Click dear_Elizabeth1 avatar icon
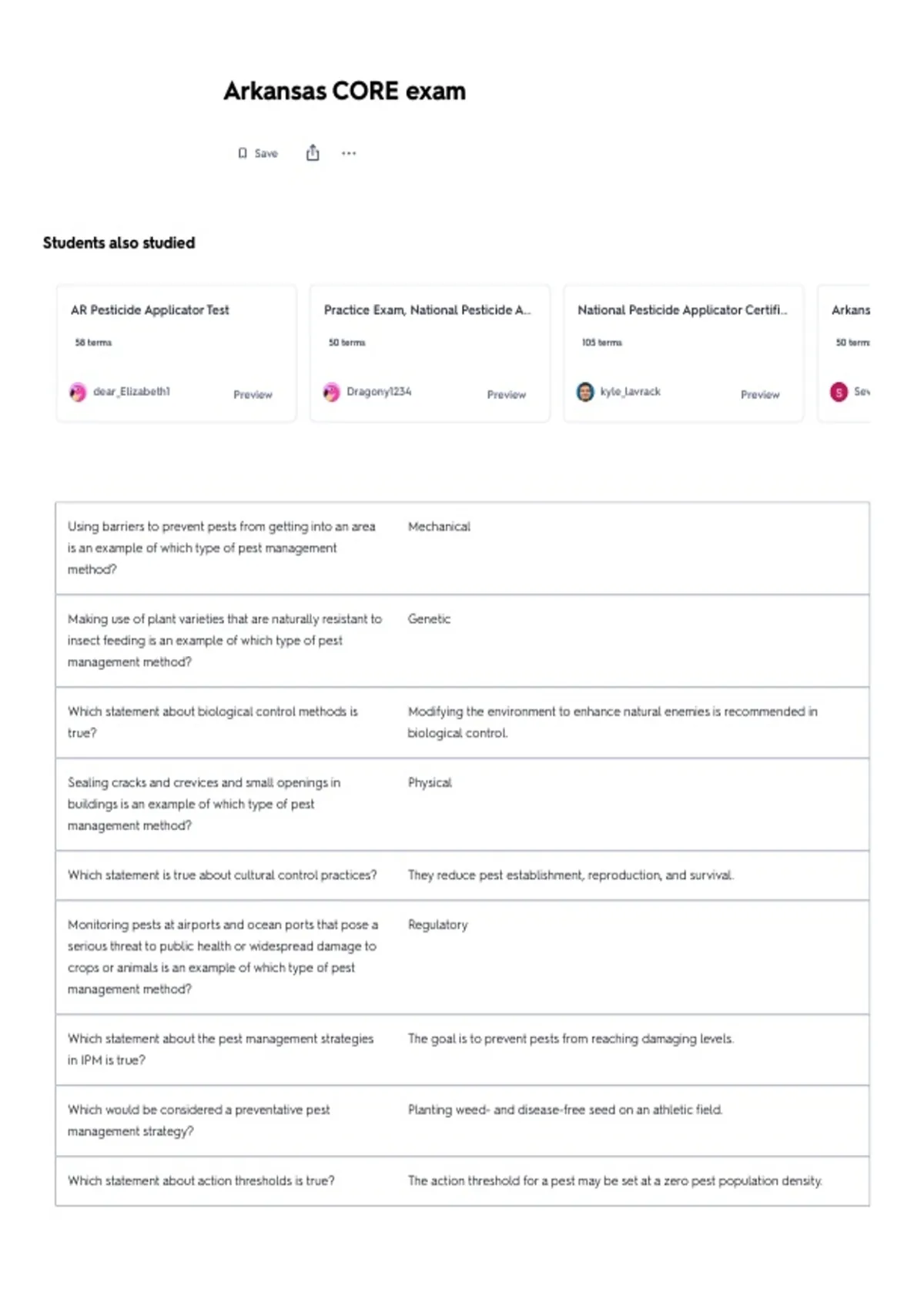Image resolution: width=924 pixels, height=1309 pixels. click(78, 392)
